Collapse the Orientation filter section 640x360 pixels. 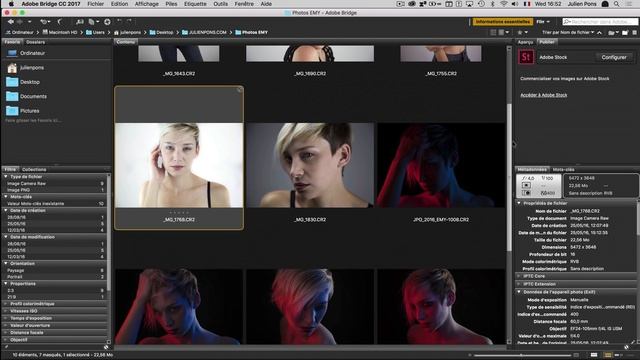[x=6, y=264]
